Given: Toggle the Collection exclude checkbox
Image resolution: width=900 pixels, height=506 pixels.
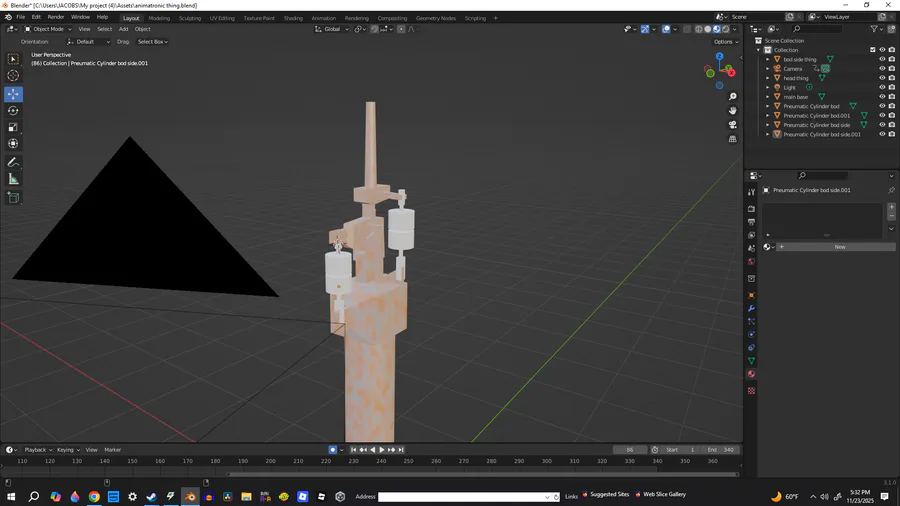Looking at the screenshot, I should coord(872,50).
